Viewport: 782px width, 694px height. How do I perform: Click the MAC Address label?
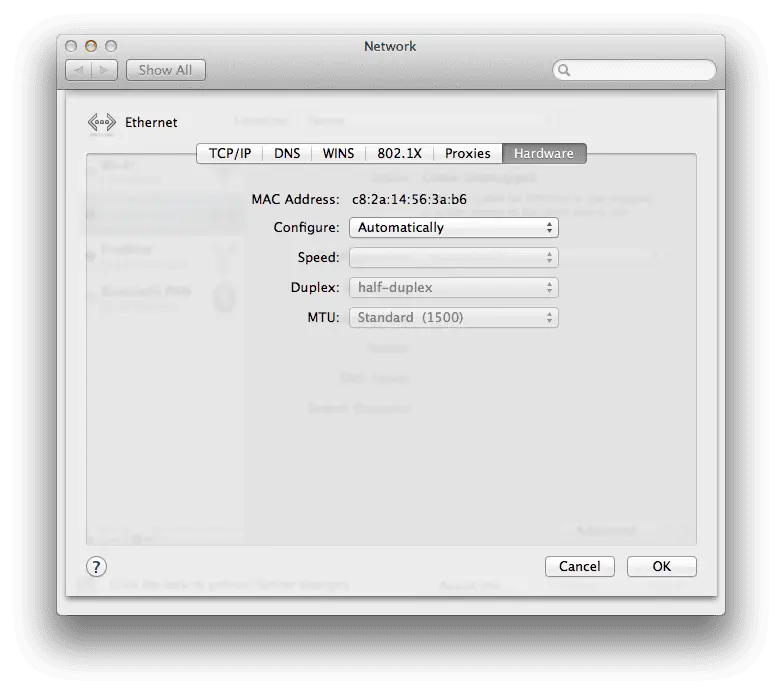pyautogui.click(x=295, y=199)
